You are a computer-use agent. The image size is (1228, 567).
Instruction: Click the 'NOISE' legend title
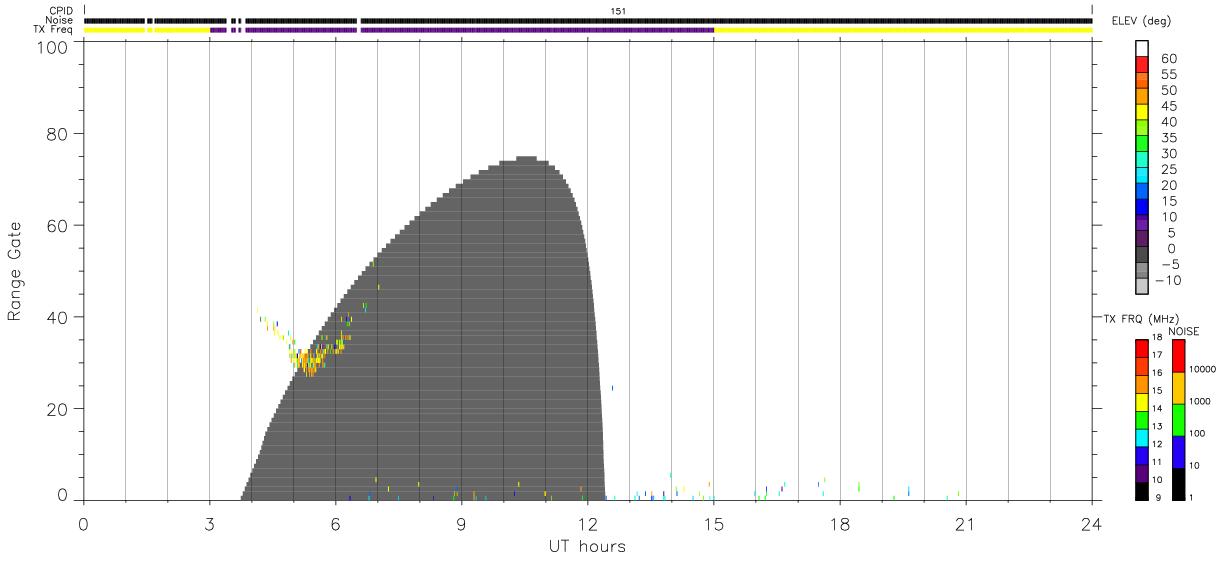click(x=1184, y=331)
